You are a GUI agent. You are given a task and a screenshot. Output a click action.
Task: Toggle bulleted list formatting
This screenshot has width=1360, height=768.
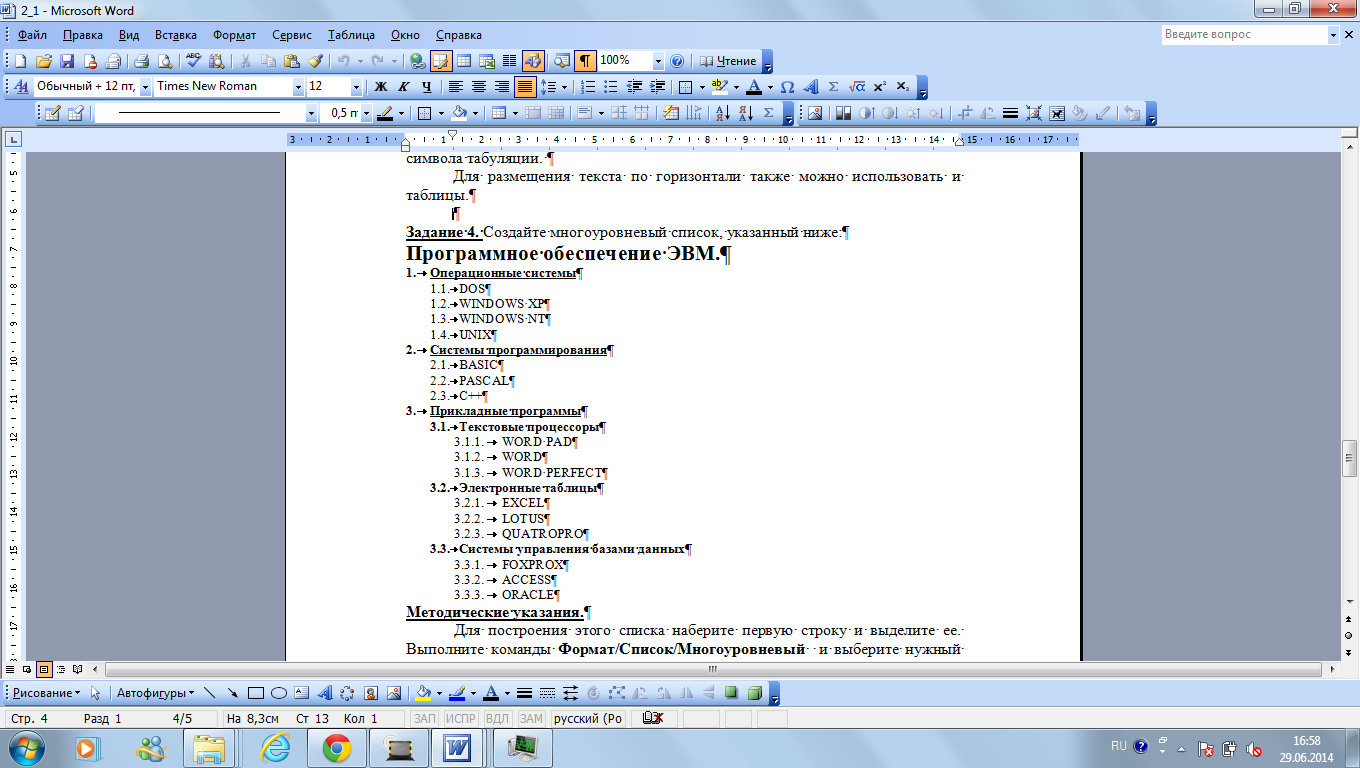point(611,87)
